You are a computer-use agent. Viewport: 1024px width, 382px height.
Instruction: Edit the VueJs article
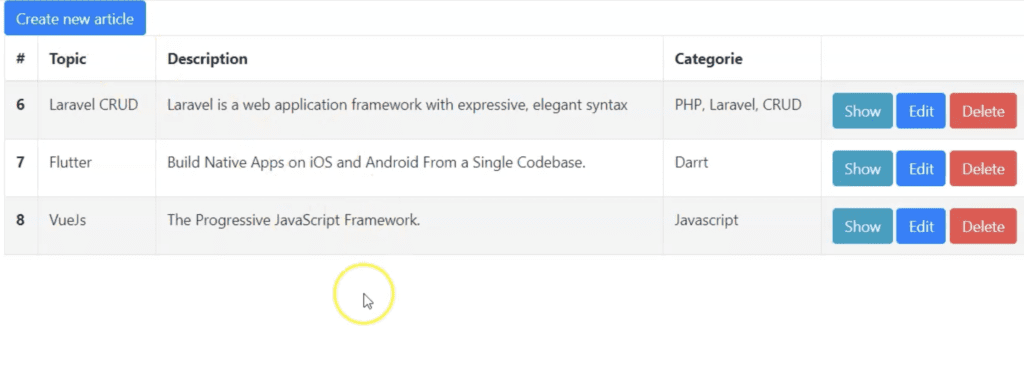pos(921,226)
